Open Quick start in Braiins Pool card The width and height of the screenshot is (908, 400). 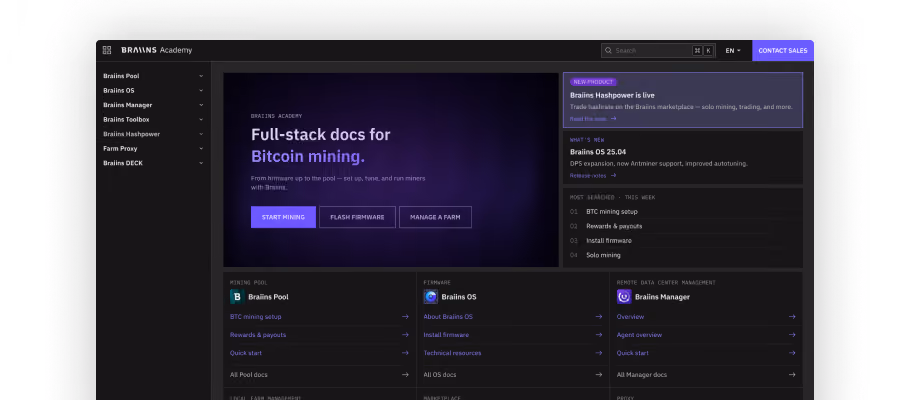pos(245,353)
